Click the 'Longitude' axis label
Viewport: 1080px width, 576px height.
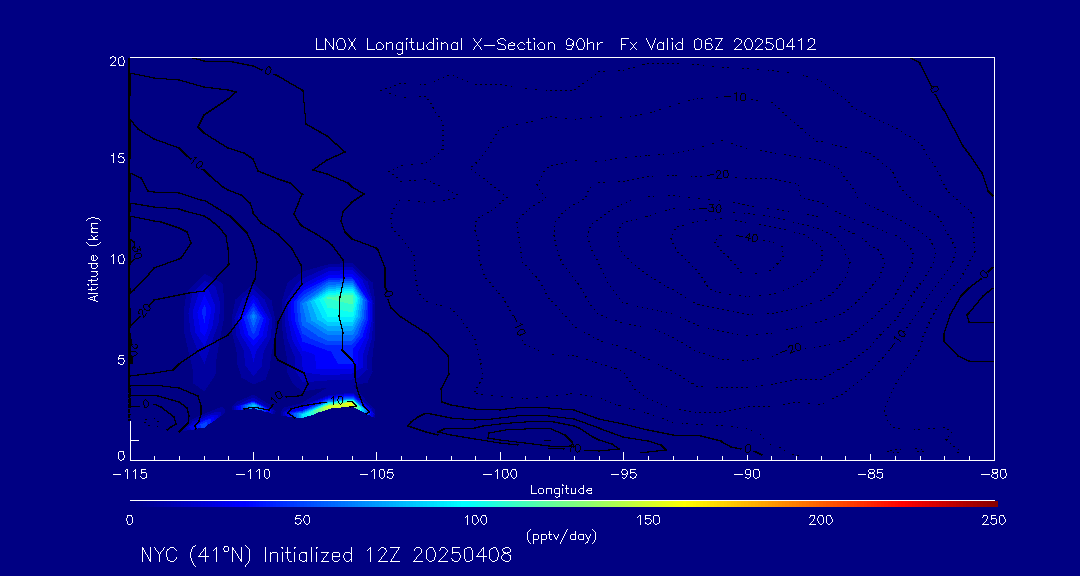pyautogui.click(x=561, y=490)
